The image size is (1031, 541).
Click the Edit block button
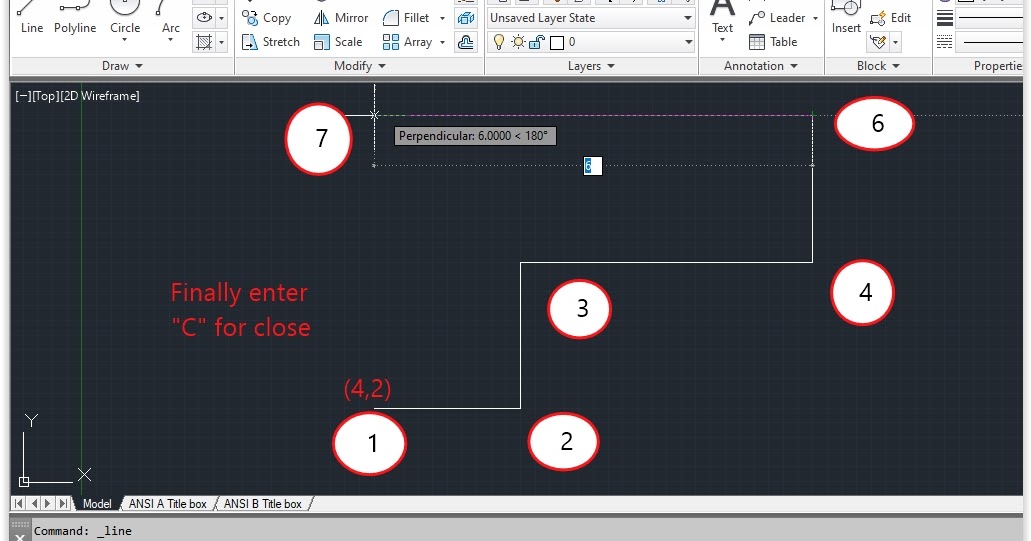pyautogui.click(x=890, y=18)
